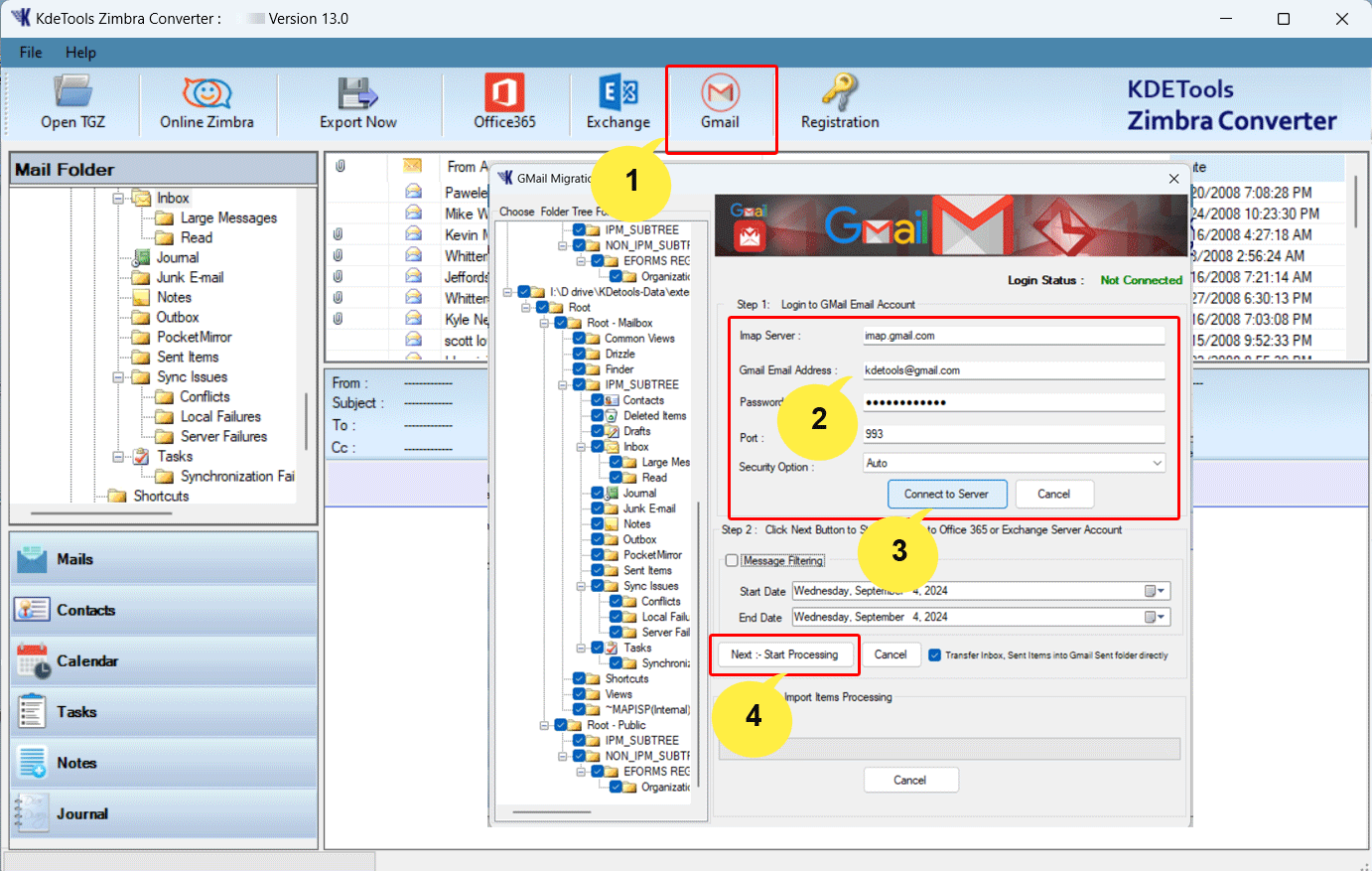Viewport: 1372px width, 871px height.
Task: Open the Security Option dropdown
Action: pos(1157,464)
